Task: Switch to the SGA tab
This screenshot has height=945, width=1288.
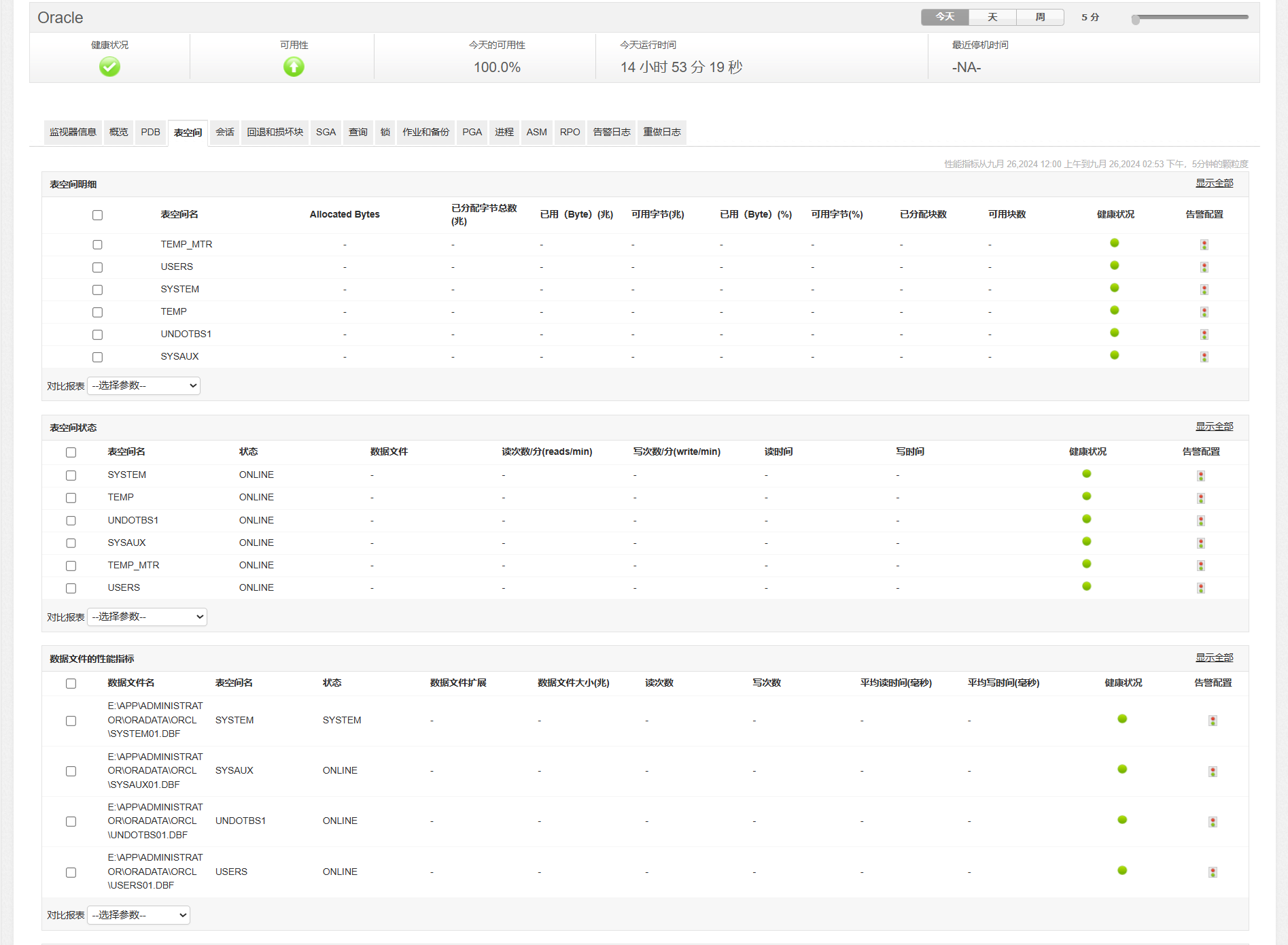Action: click(326, 132)
